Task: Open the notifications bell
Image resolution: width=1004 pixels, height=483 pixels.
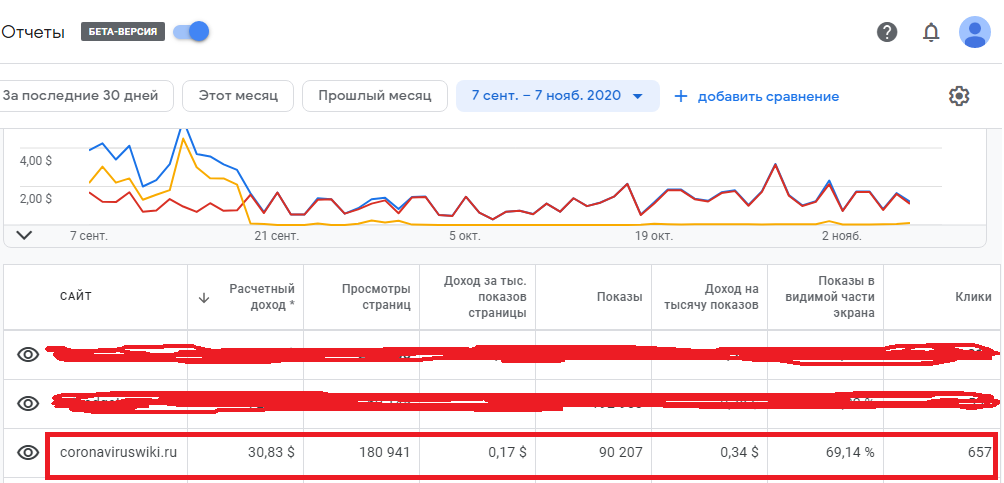Action: 931,32
